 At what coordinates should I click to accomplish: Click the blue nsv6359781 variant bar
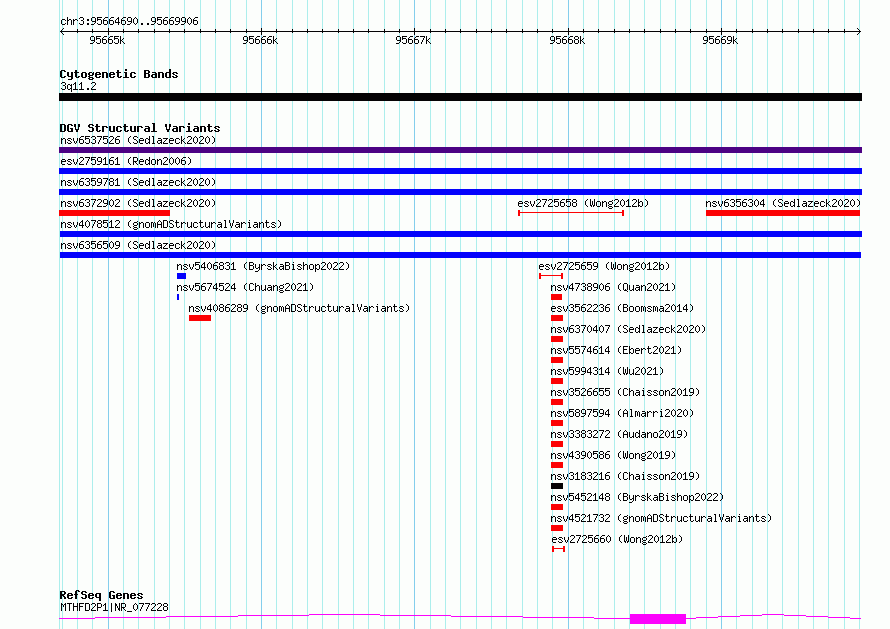pos(460,192)
